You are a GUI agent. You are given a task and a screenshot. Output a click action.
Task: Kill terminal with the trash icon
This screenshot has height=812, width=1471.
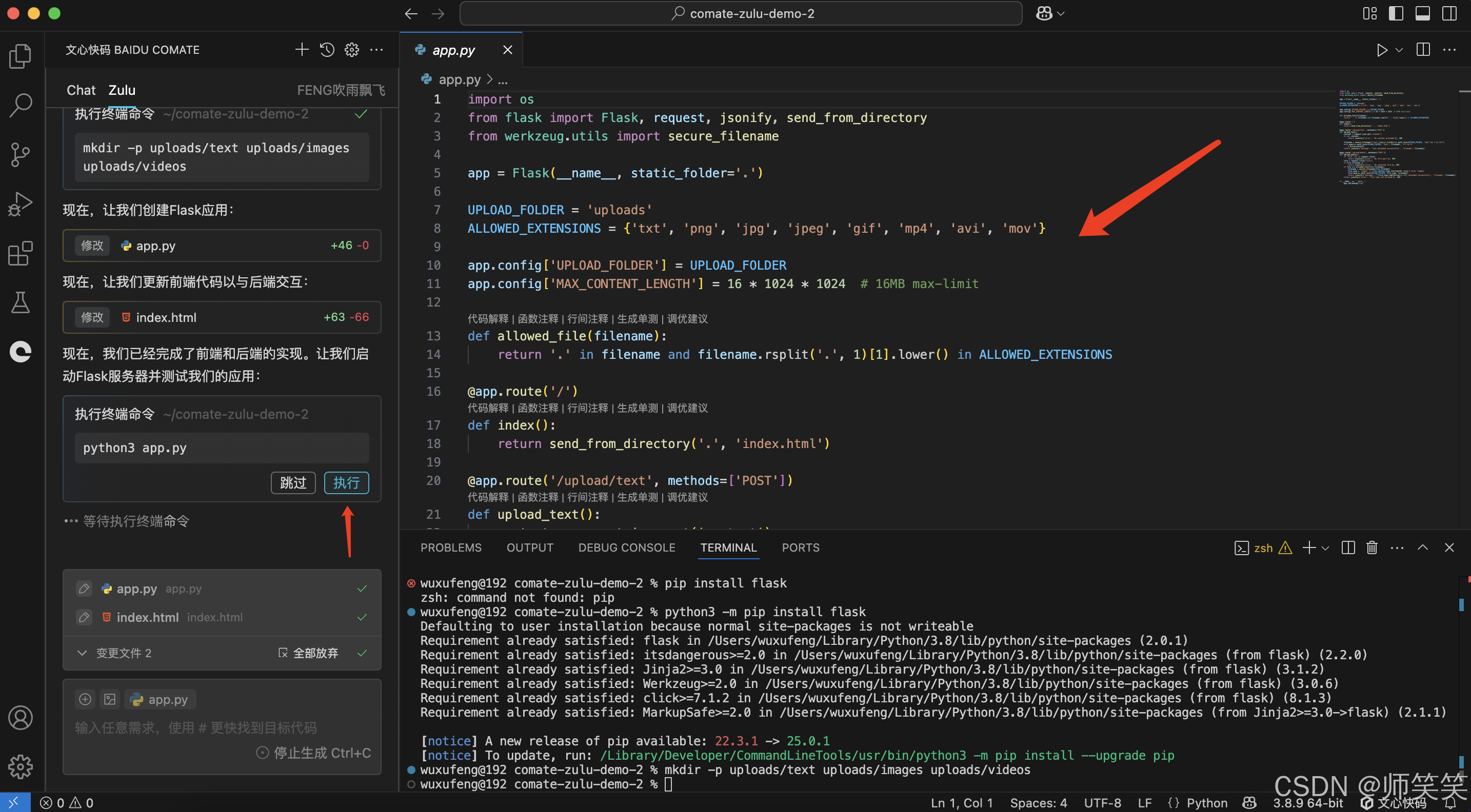(x=1371, y=548)
